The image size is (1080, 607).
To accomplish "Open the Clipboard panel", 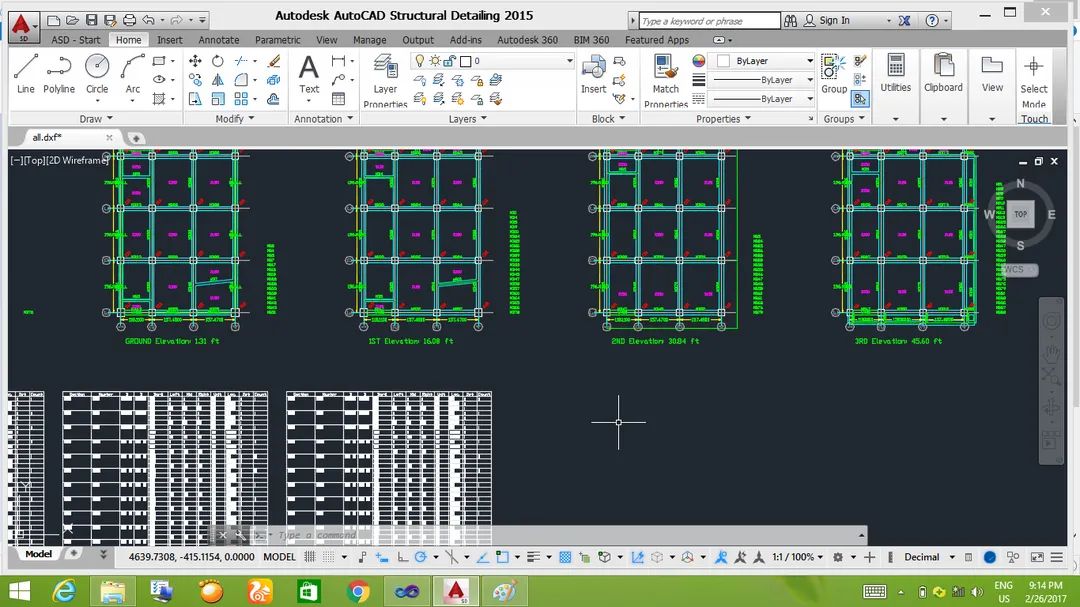I will 943,74.
